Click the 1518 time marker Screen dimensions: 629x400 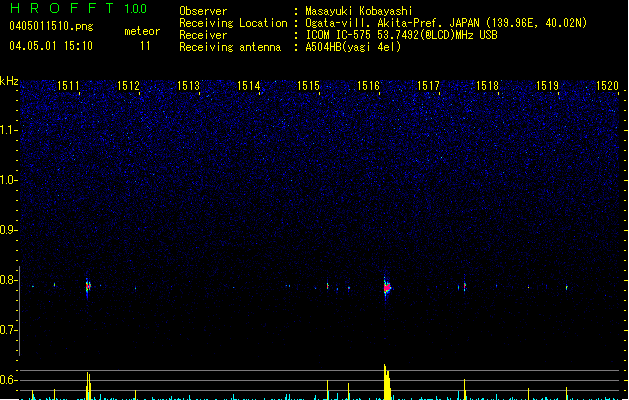(487, 86)
